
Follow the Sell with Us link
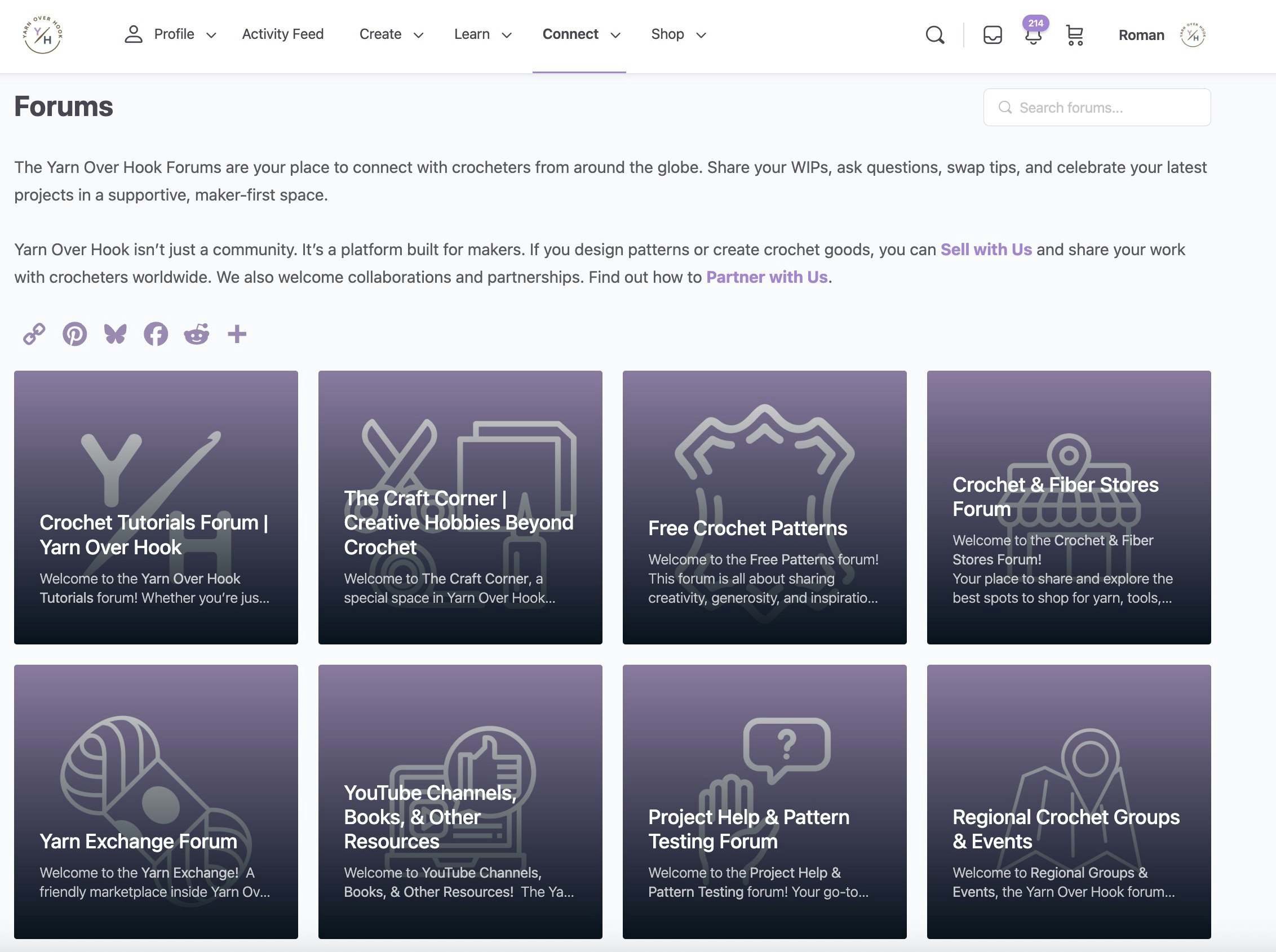click(985, 250)
